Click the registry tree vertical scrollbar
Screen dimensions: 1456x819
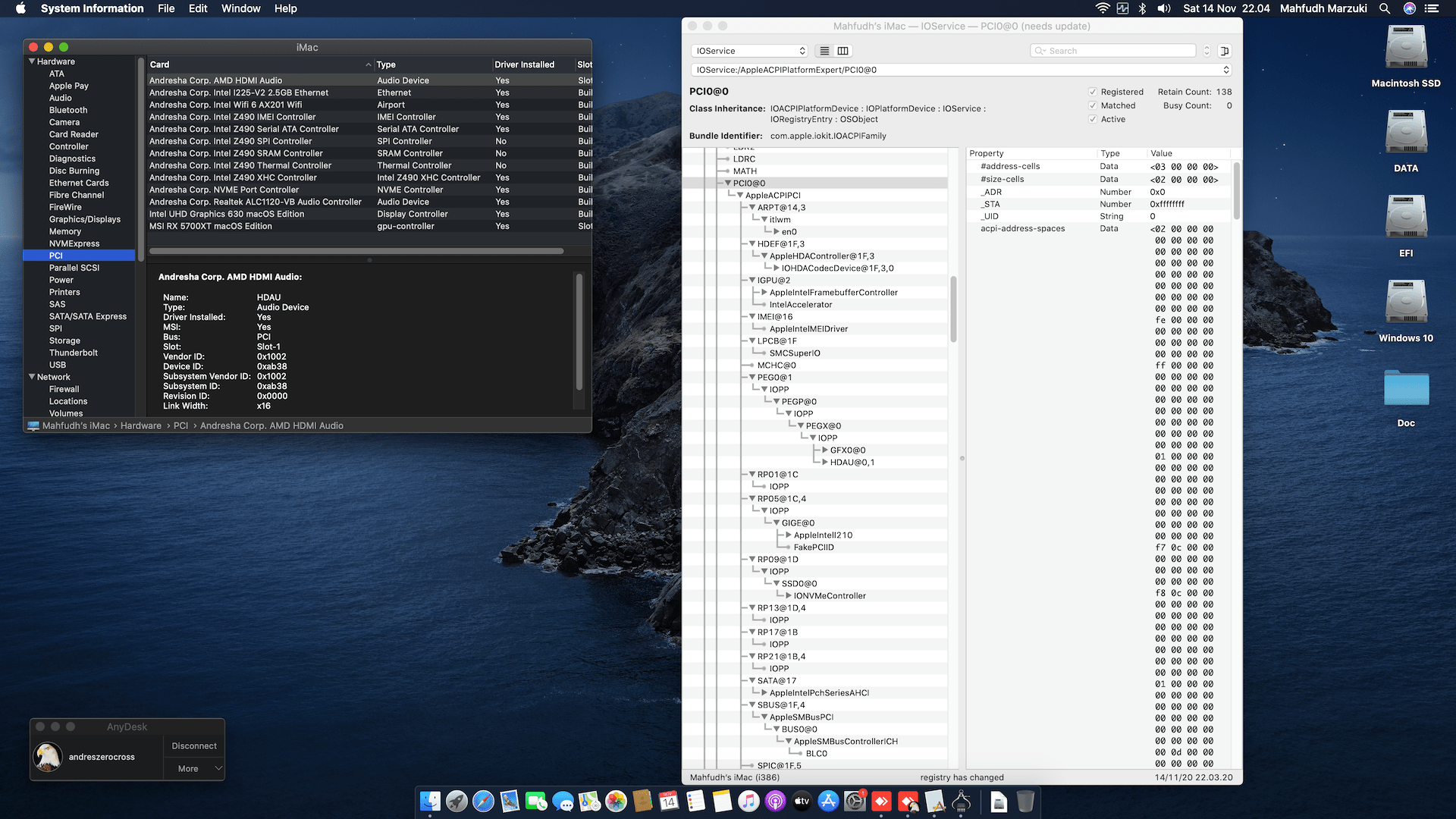tap(953, 308)
